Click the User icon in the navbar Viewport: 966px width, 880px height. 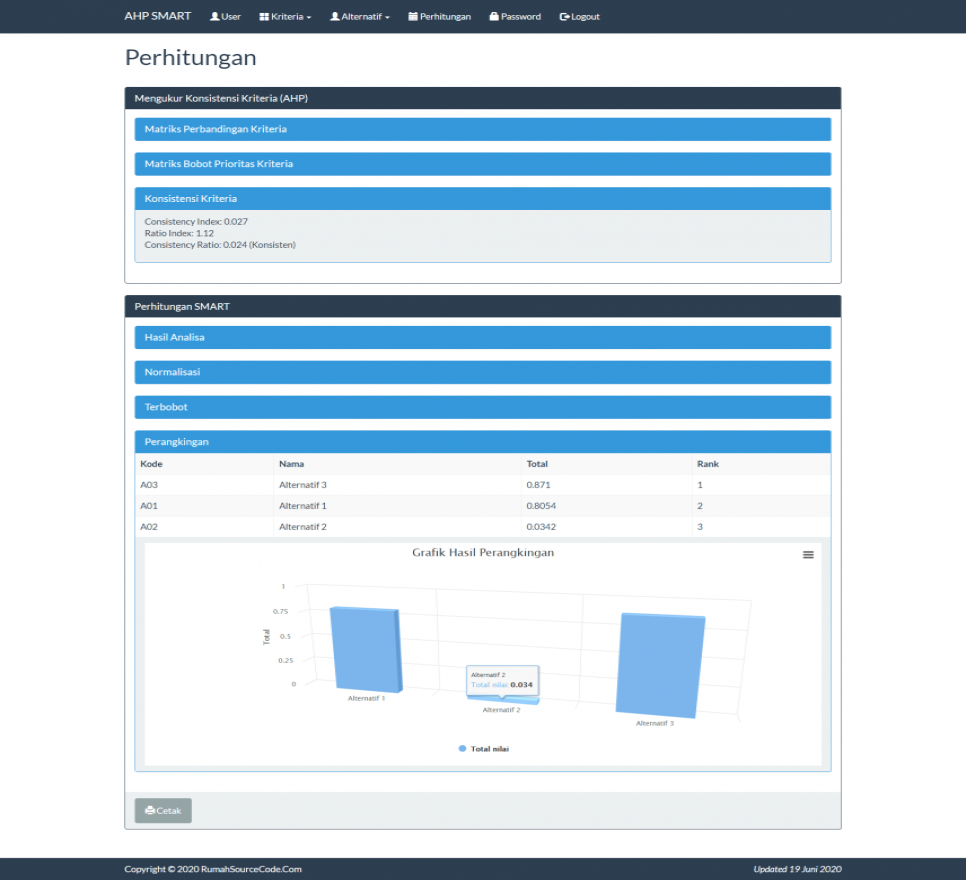click(213, 16)
